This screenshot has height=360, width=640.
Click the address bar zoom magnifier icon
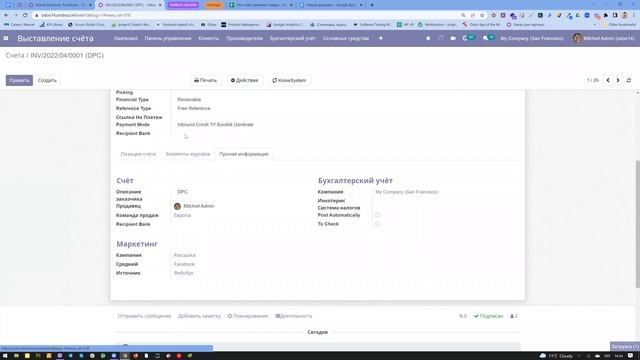463,15
